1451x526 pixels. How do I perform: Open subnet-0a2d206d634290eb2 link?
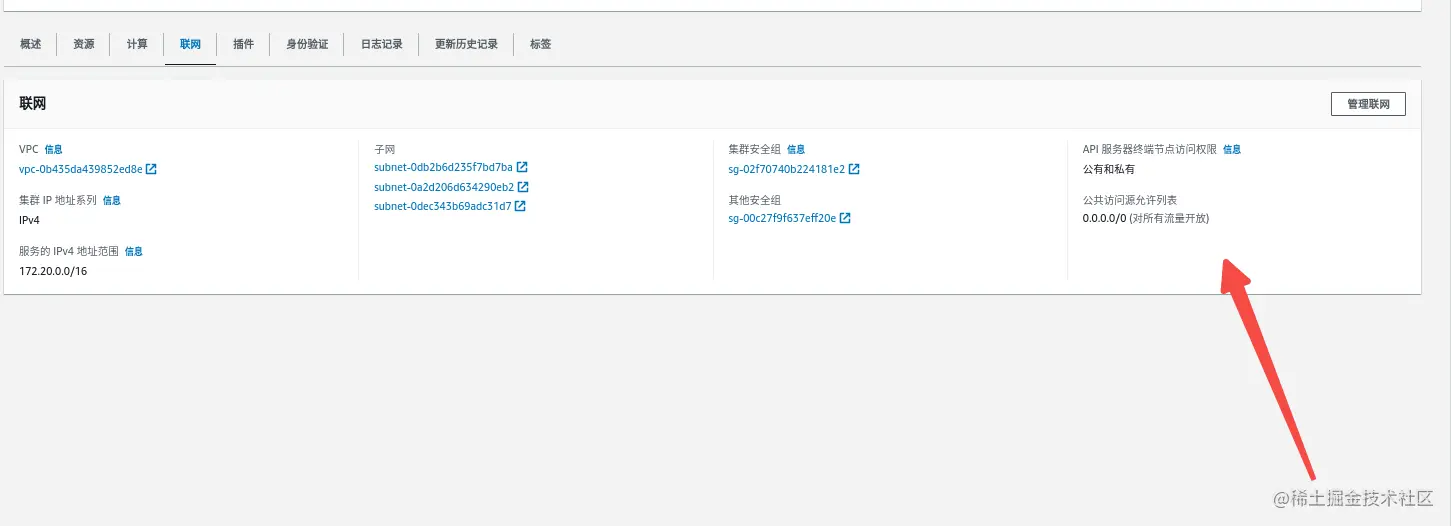(x=444, y=187)
